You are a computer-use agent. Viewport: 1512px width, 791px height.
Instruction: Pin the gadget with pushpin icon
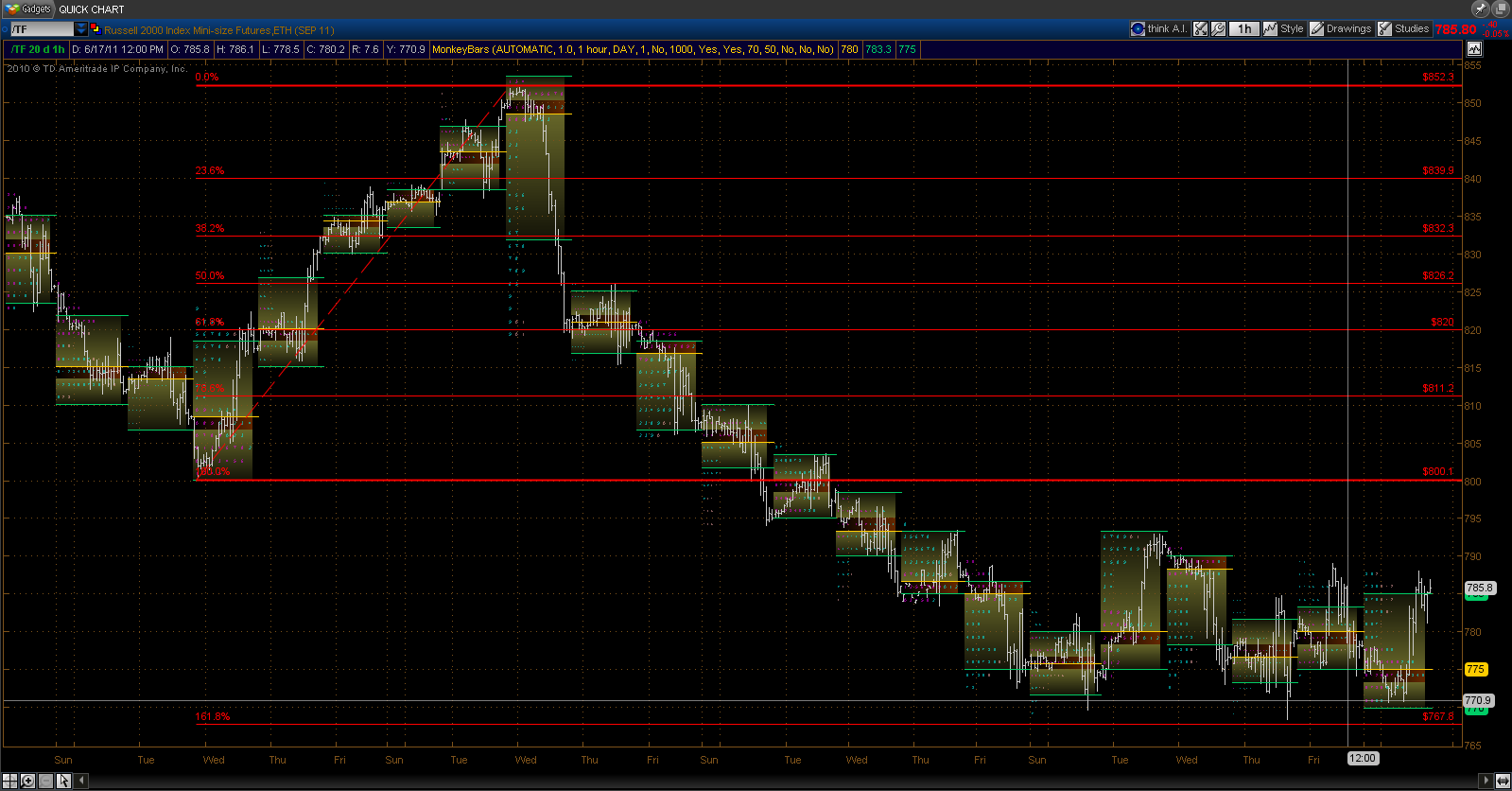[1481, 9]
